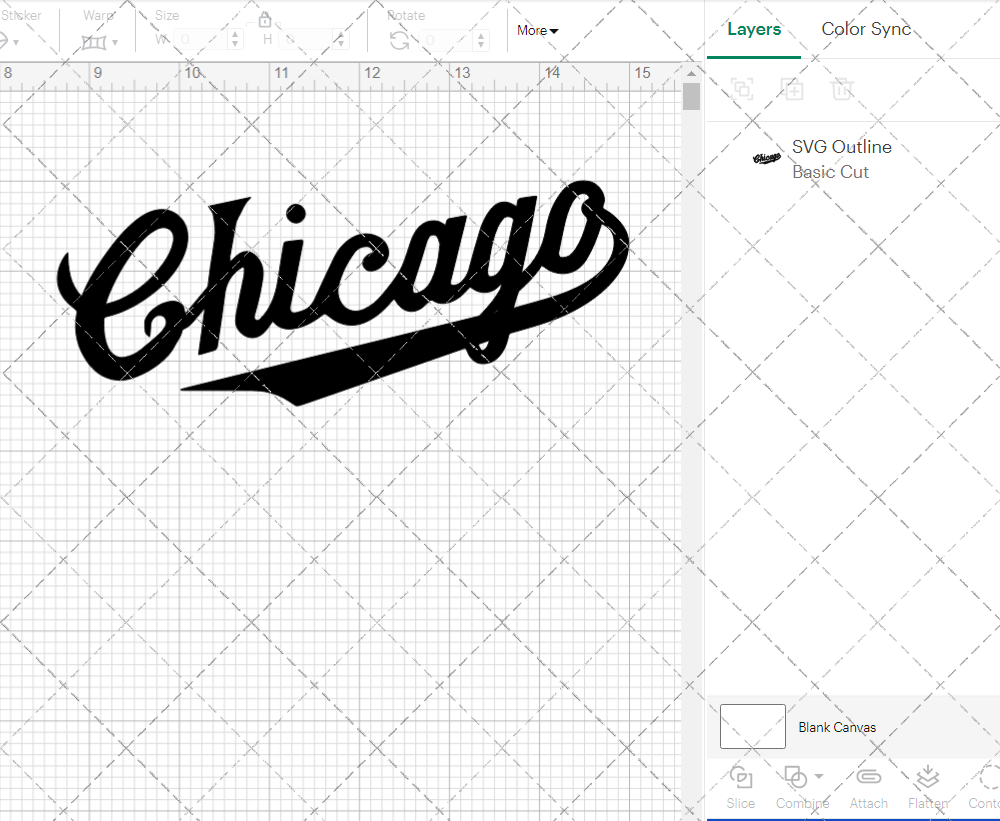
Task: Click the Delete trash icon
Action: (842, 89)
